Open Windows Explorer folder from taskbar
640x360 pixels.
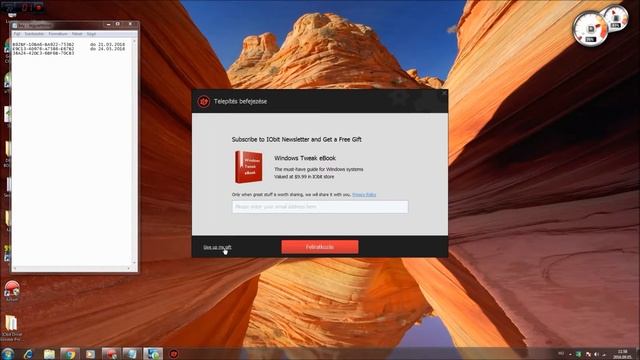click(49, 354)
